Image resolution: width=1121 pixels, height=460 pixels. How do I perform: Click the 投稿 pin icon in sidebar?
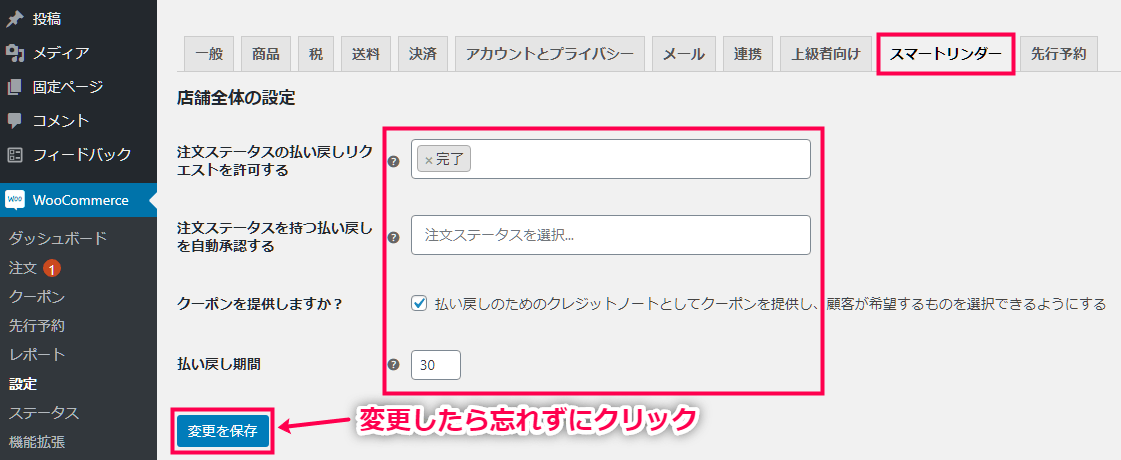click(x=15, y=19)
